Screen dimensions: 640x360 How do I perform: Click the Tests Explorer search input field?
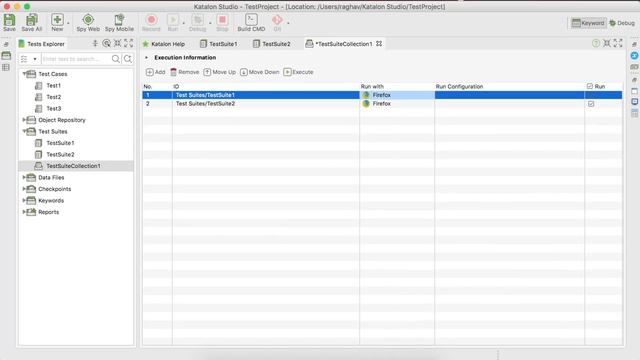[x=76, y=59]
